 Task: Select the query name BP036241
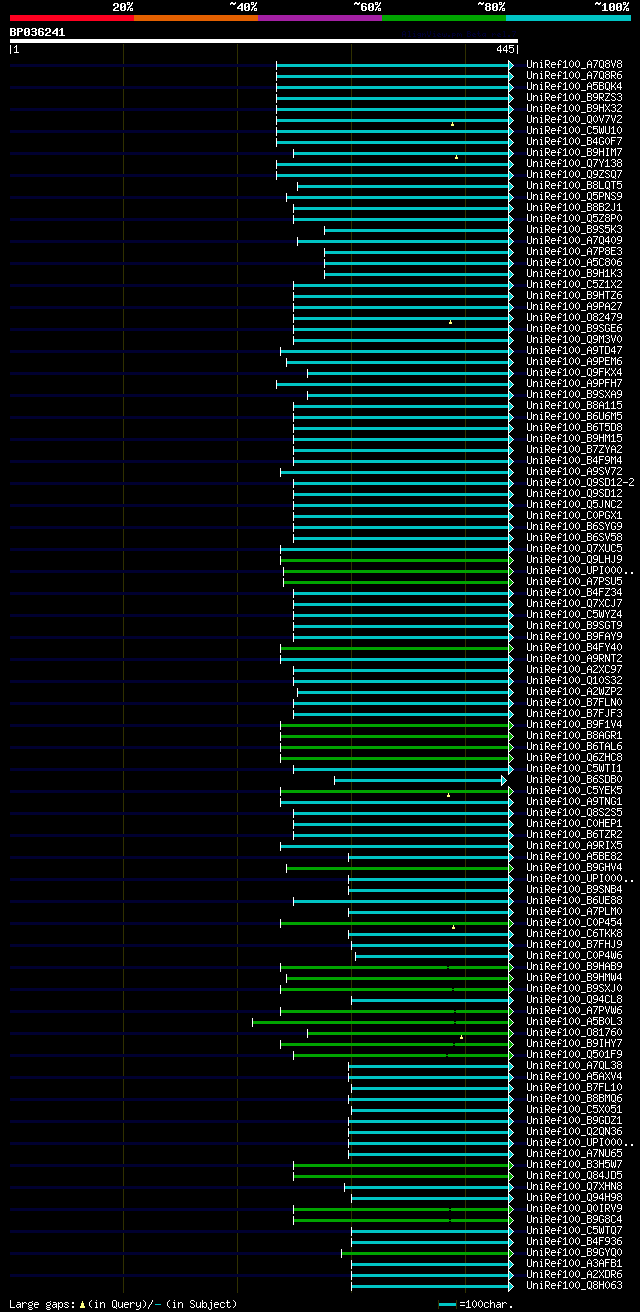tap(37, 32)
